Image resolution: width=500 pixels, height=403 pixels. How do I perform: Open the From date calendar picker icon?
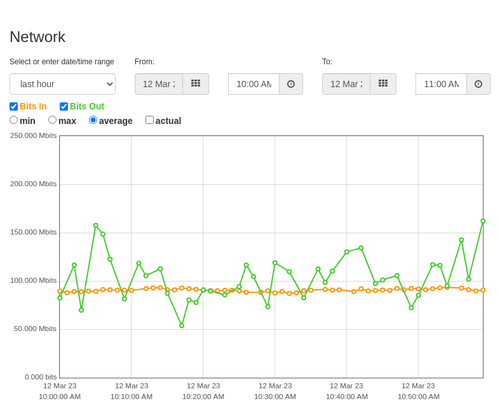coord(196,84)
